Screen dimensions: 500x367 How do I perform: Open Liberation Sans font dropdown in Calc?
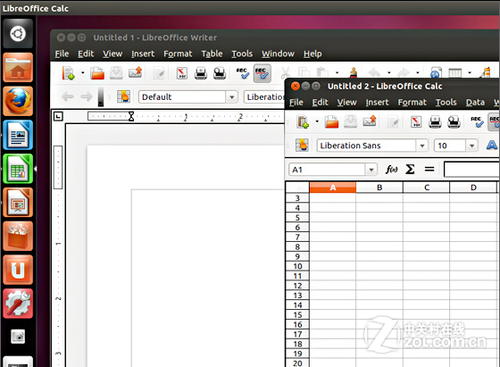[x=422, y=146]
